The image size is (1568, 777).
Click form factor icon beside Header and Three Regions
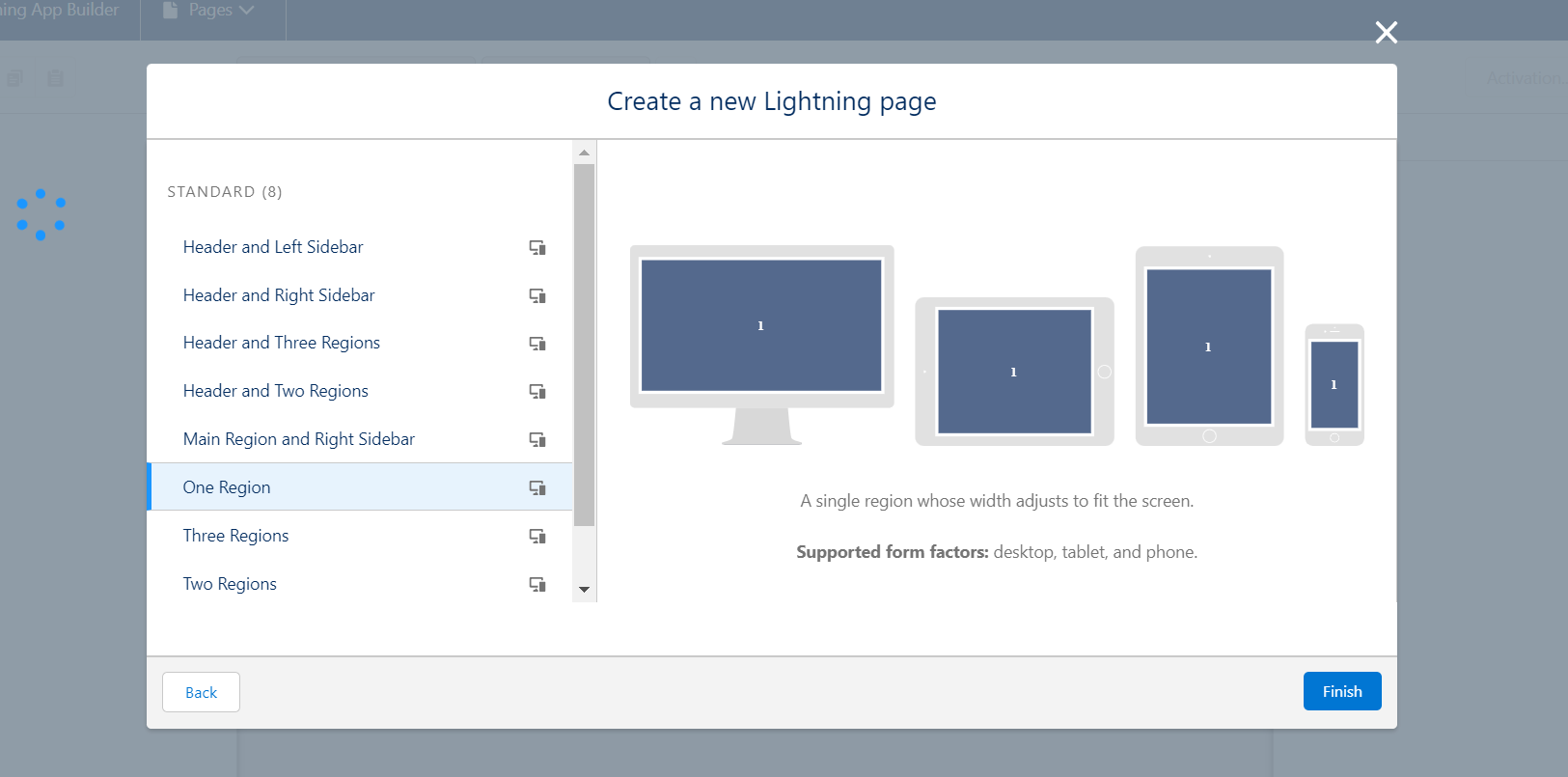(537, 344)
